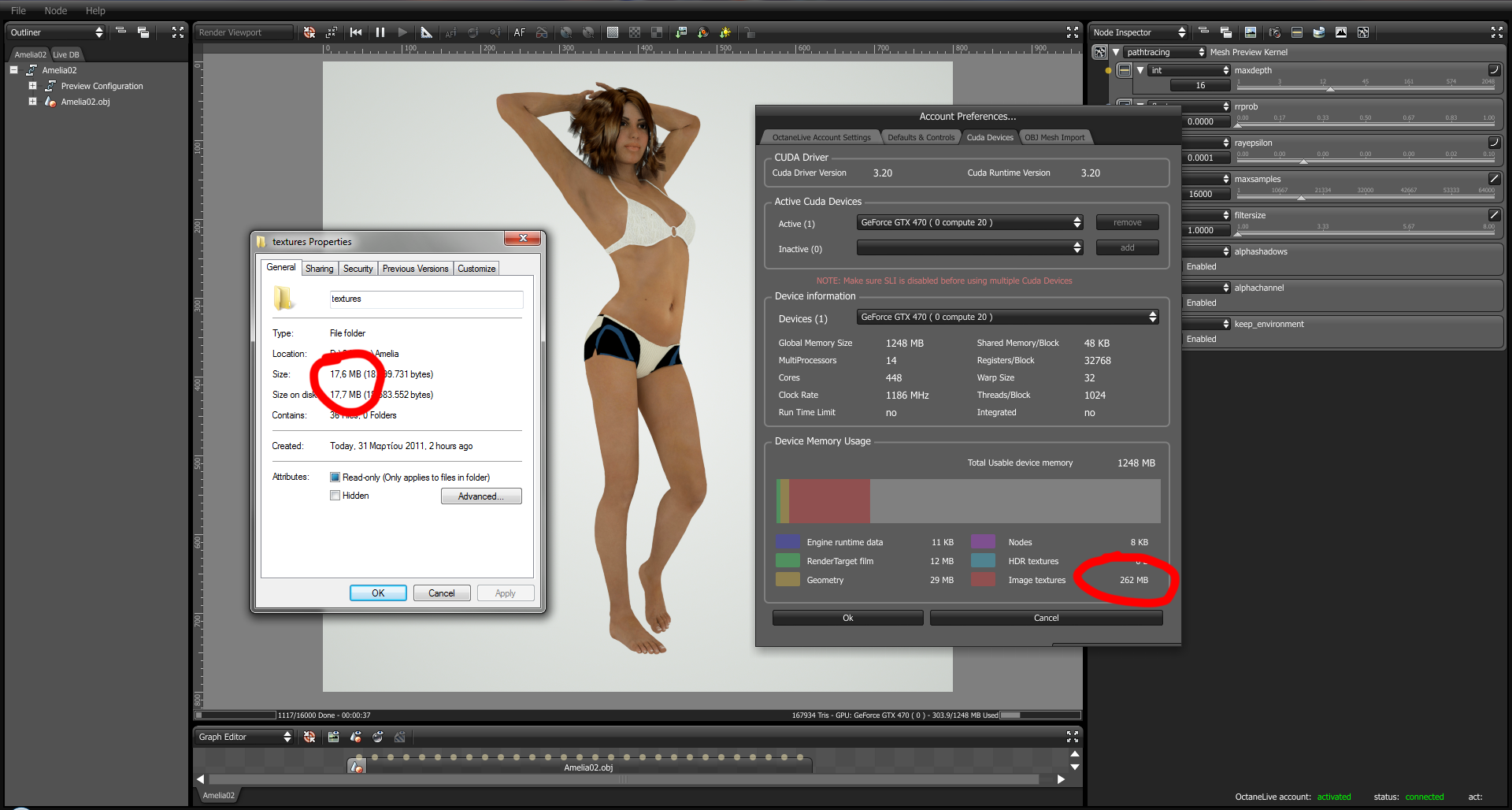This screenshot has height=810, width=1512.
Task: Click the resolution icon in Node Inspector toolbar
Action: (x=1297, y=32)
